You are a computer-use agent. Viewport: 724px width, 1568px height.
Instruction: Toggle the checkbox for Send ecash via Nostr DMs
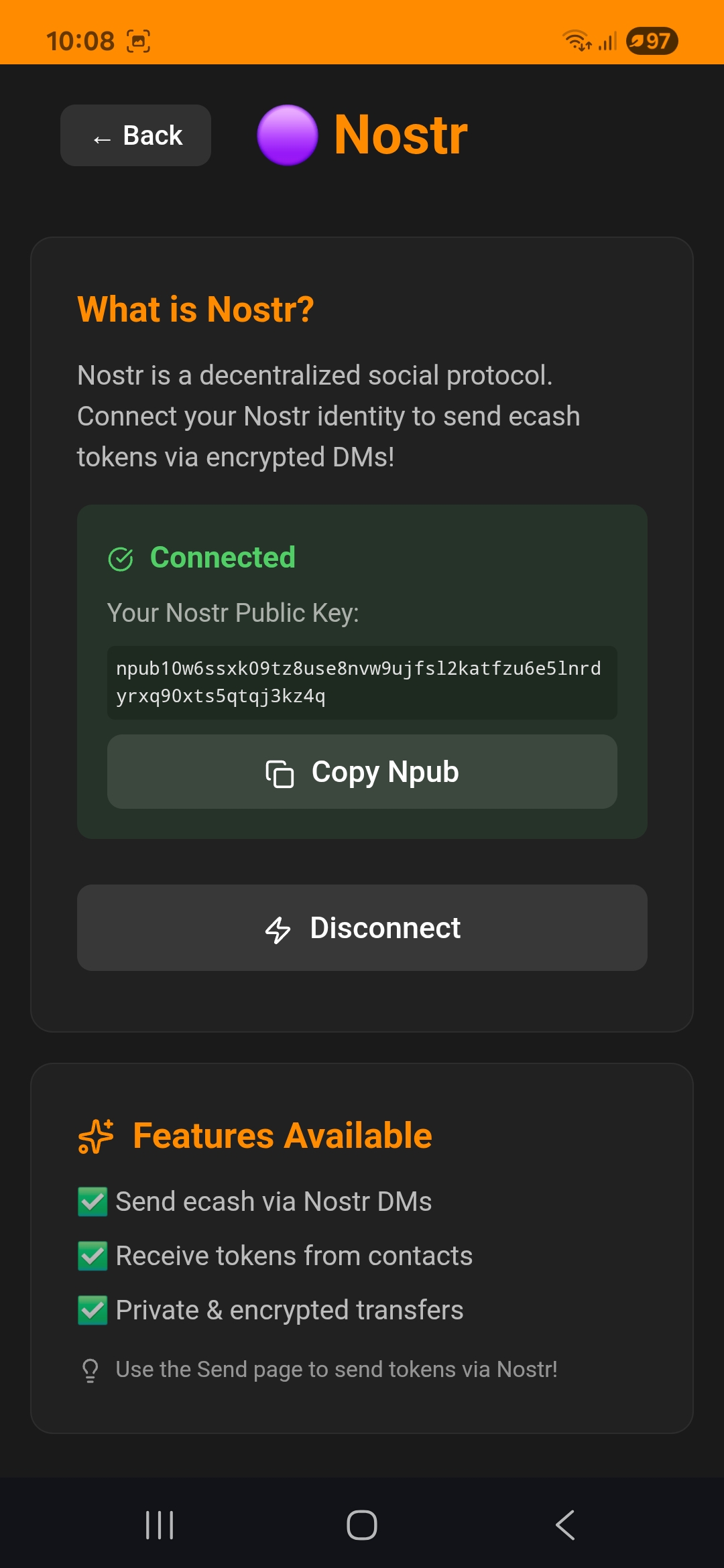(x=94, y=1201)
